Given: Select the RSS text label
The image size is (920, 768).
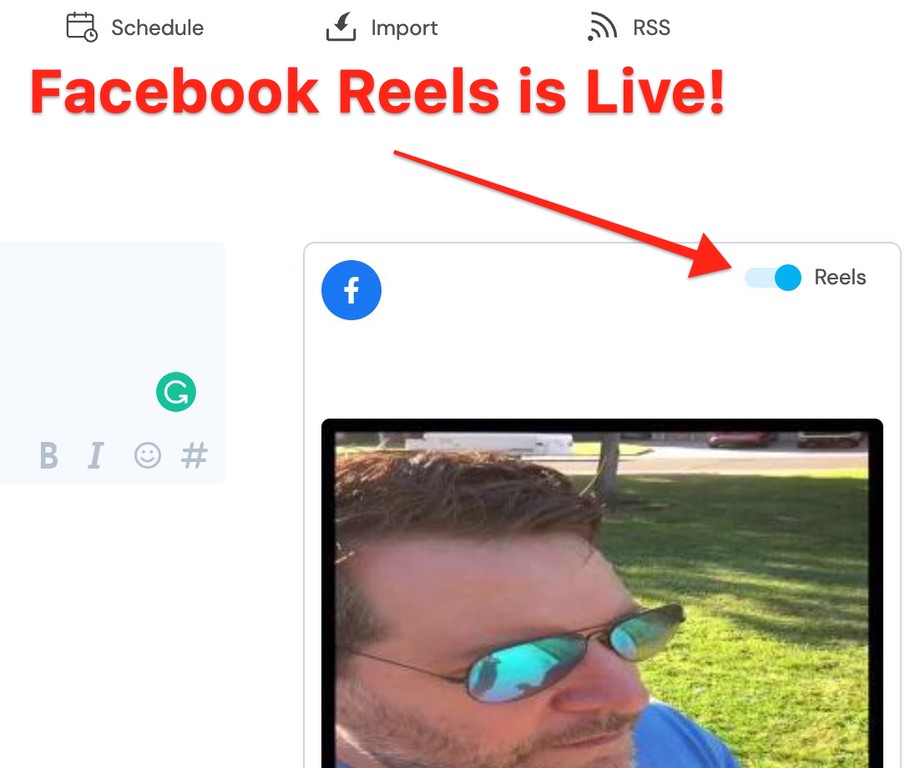Looking at the screenshot, I should click(651, 28).
